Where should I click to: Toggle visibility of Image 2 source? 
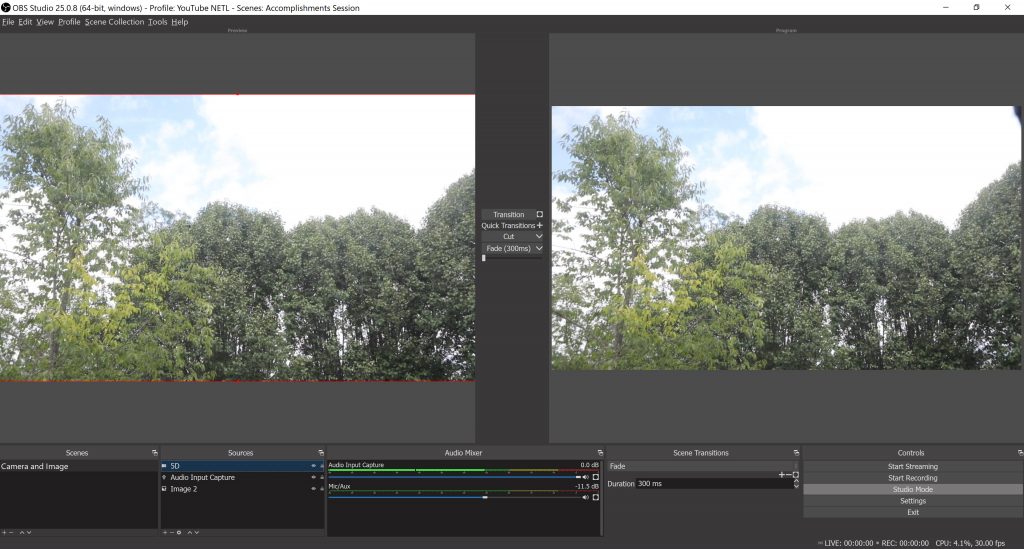point(312,489)
